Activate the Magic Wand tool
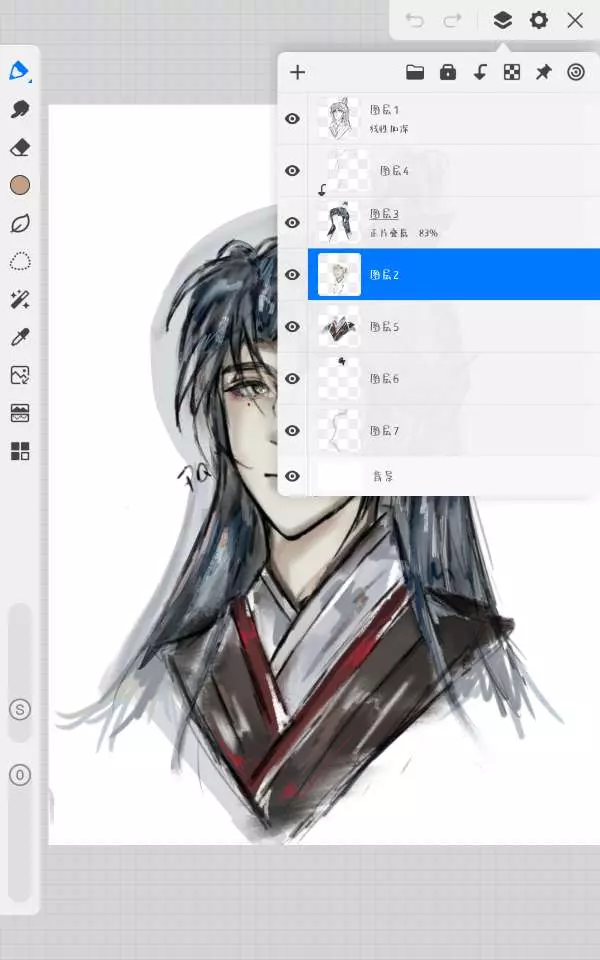This screenshot has width=600, height=960. click(x=19, y=300)
